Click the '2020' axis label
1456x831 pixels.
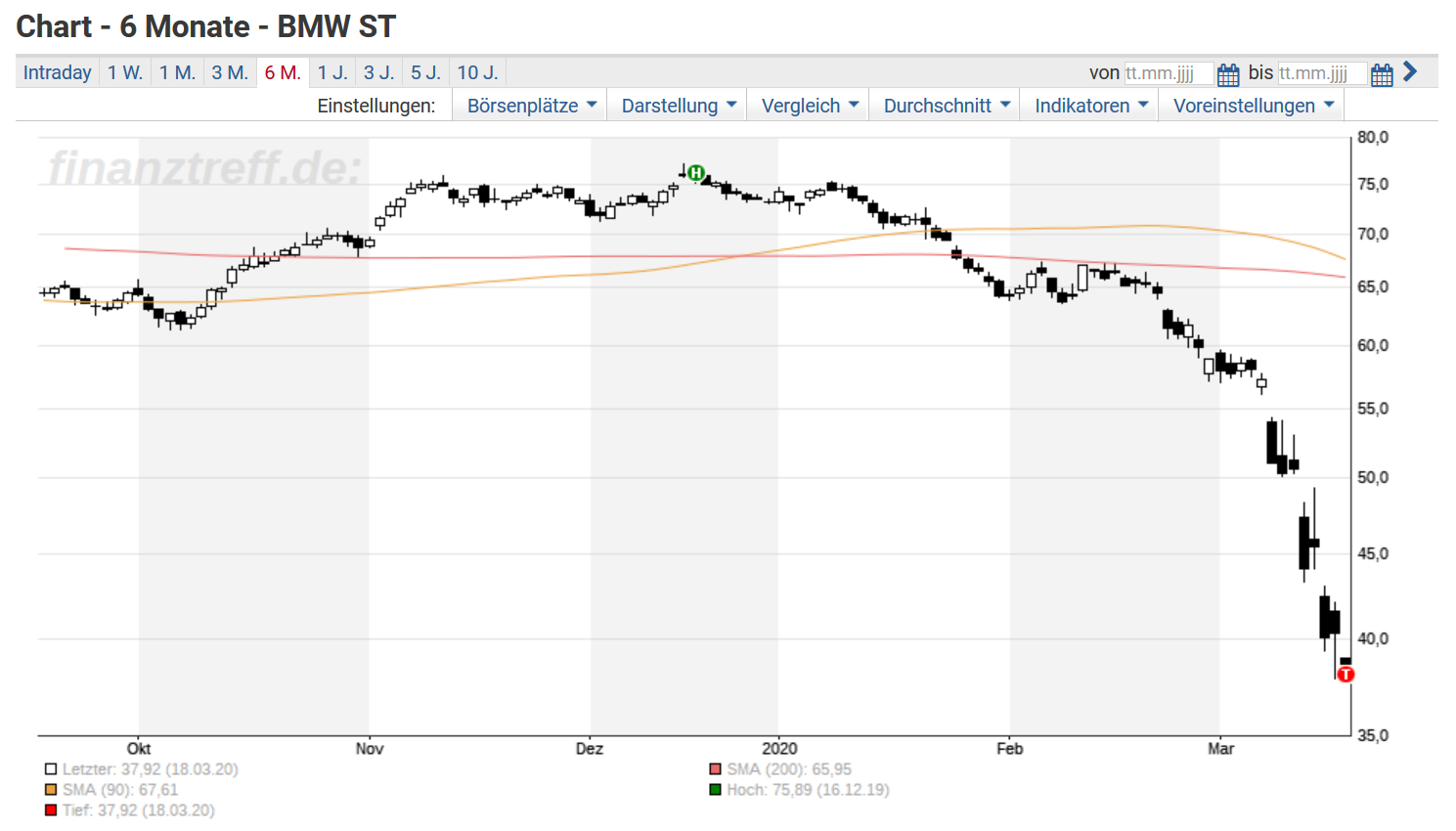point(779,749)
